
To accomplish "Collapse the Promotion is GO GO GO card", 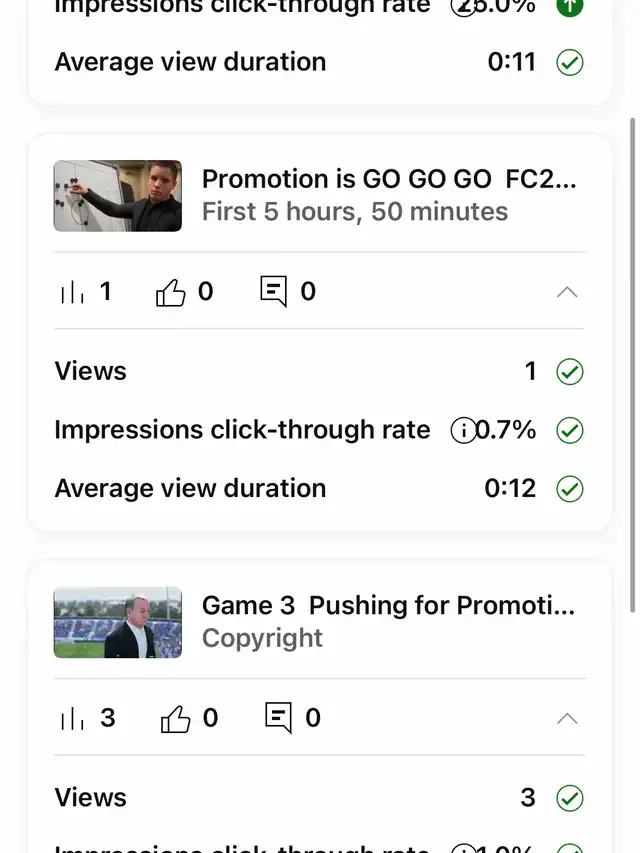I will coord(567,292).
